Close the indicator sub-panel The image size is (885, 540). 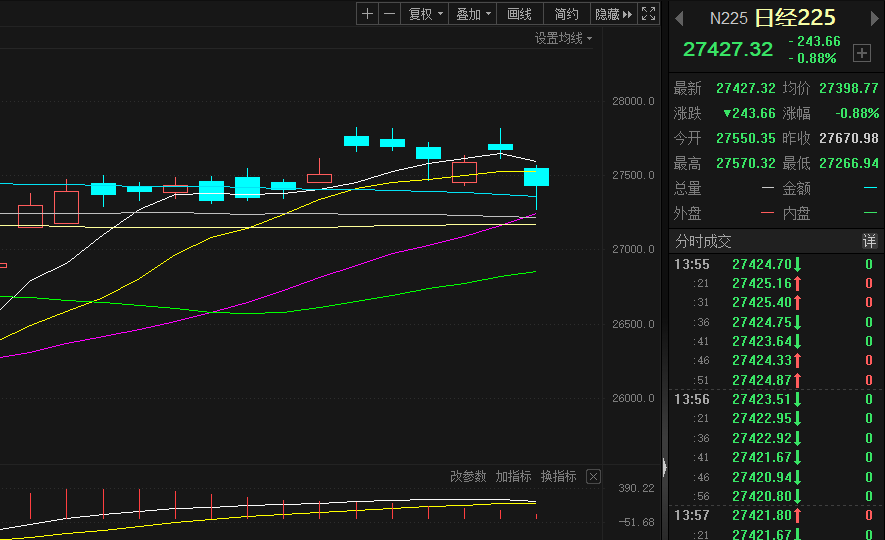pyautogui.click(x=593, y=477)
